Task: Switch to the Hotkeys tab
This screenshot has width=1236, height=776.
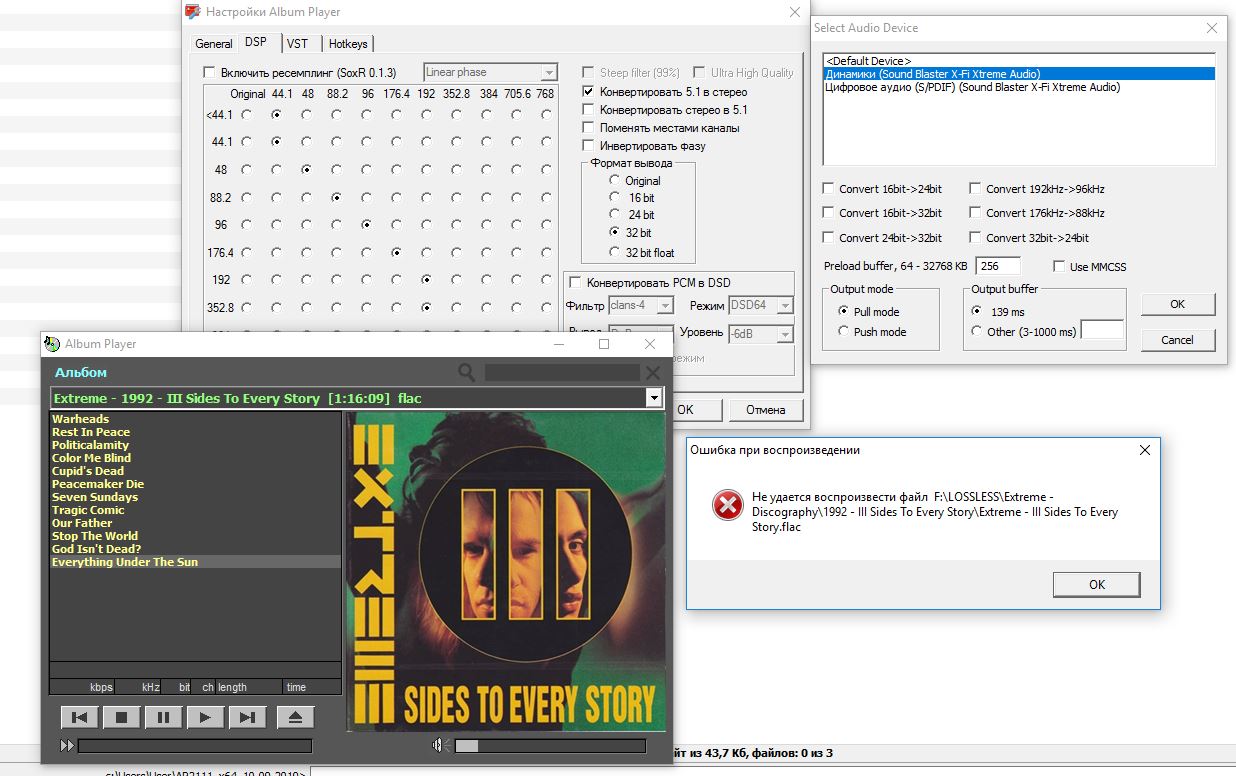Action: pos(348,44)
